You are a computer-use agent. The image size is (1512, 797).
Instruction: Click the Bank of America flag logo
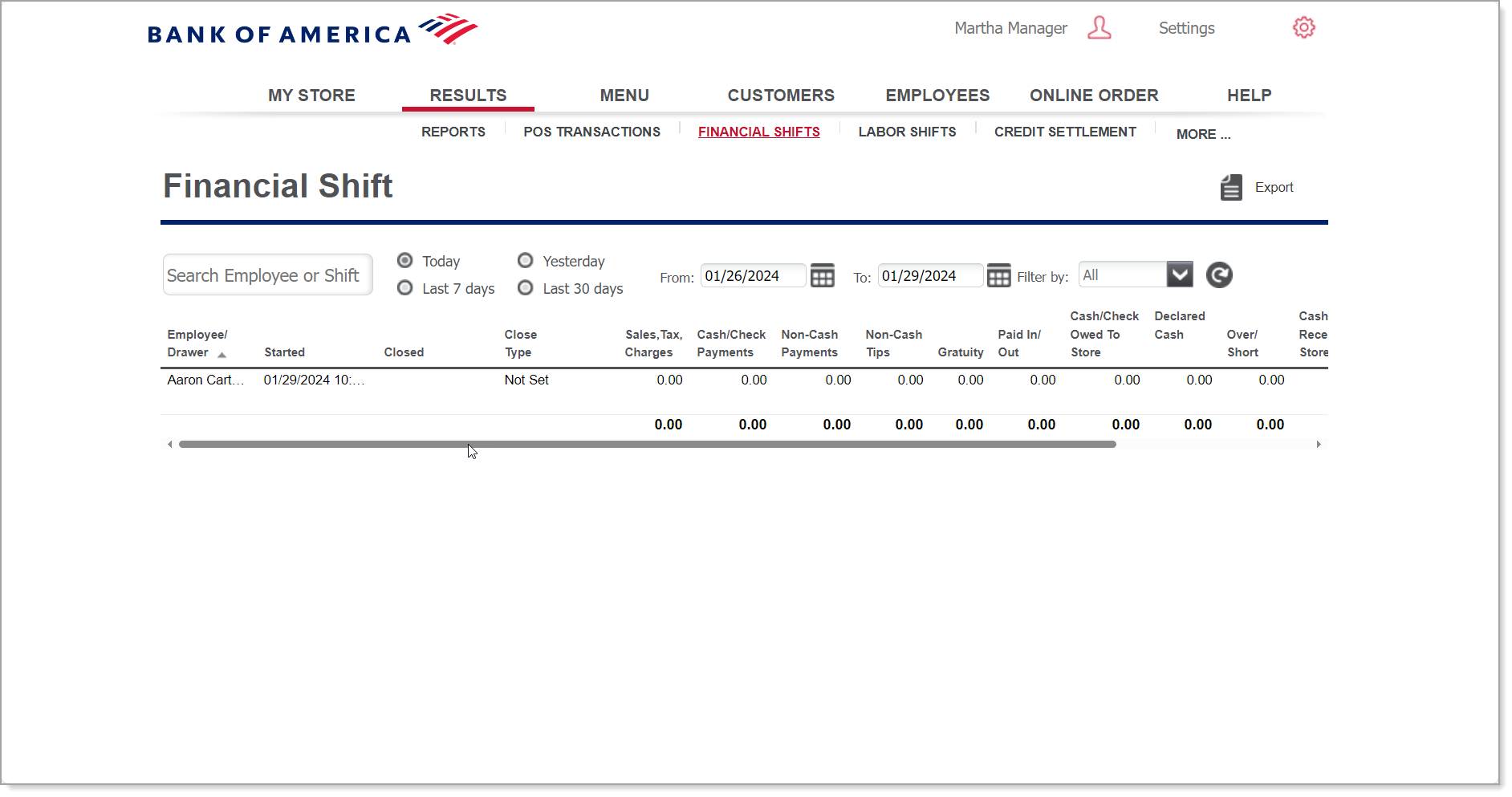446,26
